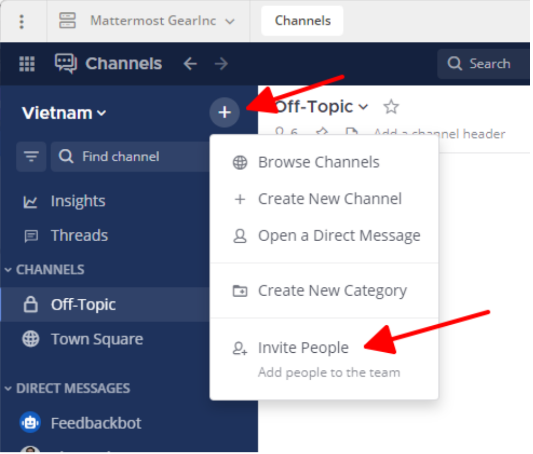The width and height of the screenshot is (533, 454).
Task: Switch to the Channels tab
Action: [302, 21]
